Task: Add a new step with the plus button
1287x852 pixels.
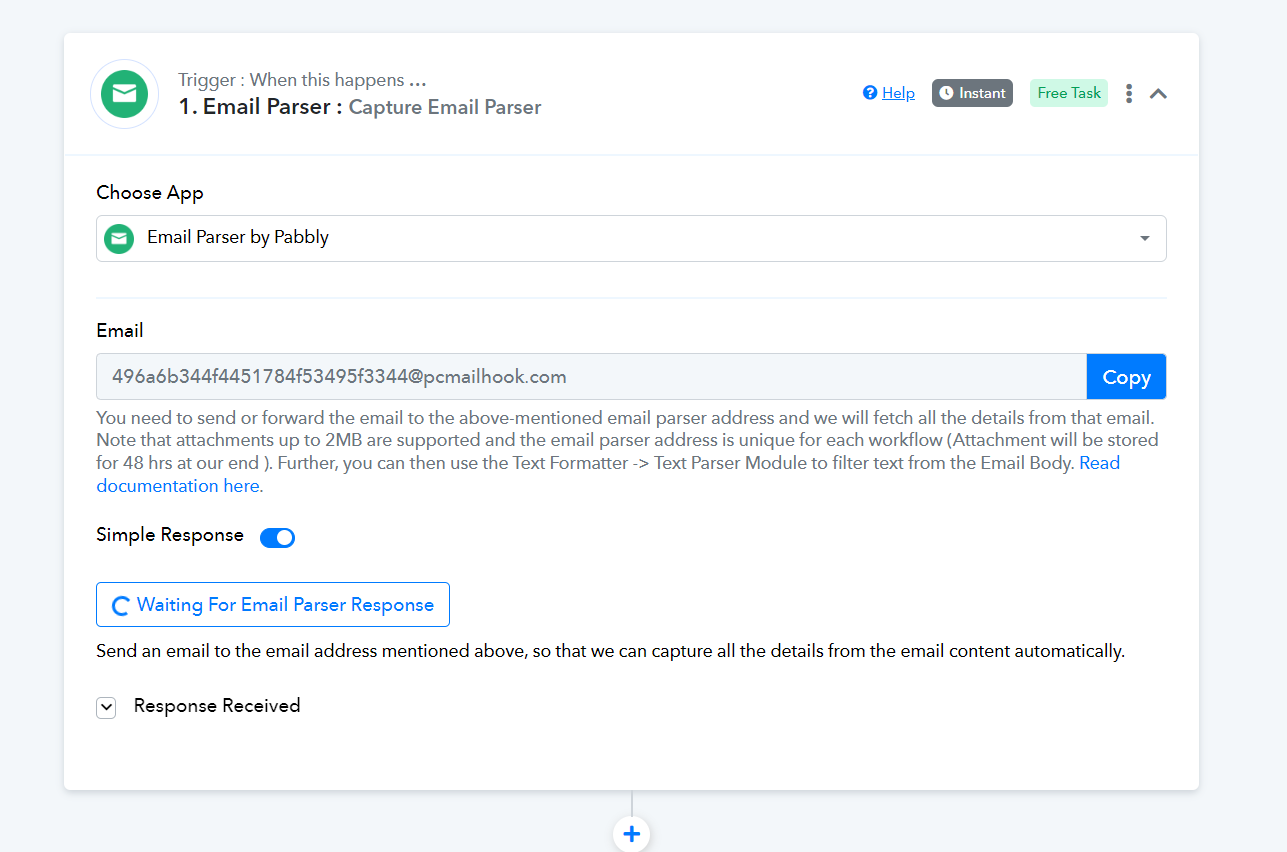Action: pos(631,833)
